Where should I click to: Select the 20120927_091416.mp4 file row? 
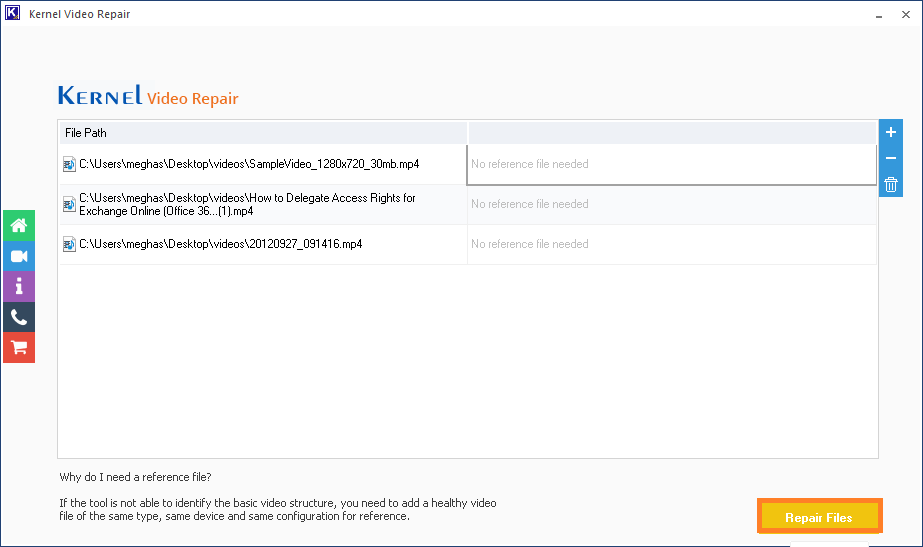(x=263, y=244)
